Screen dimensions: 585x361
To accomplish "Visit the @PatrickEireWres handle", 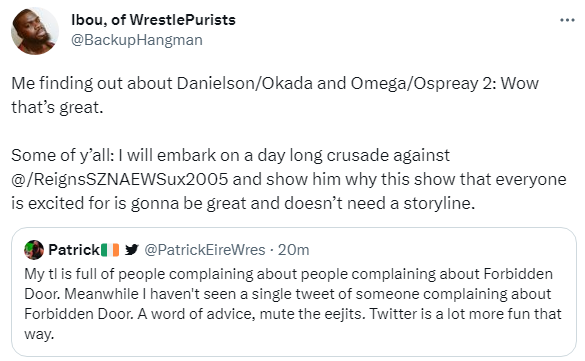I will pyautogui.click(x=204, y=250).
